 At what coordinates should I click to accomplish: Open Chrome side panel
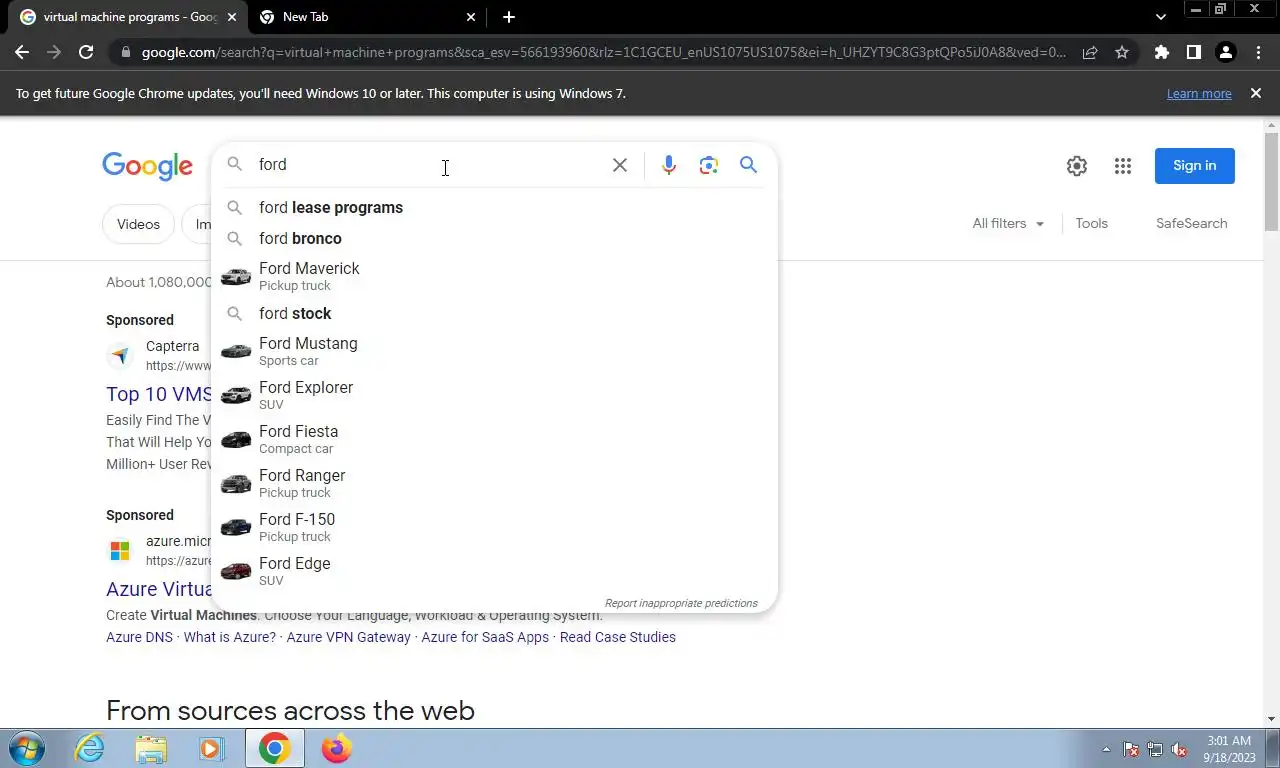[1193, 52]
